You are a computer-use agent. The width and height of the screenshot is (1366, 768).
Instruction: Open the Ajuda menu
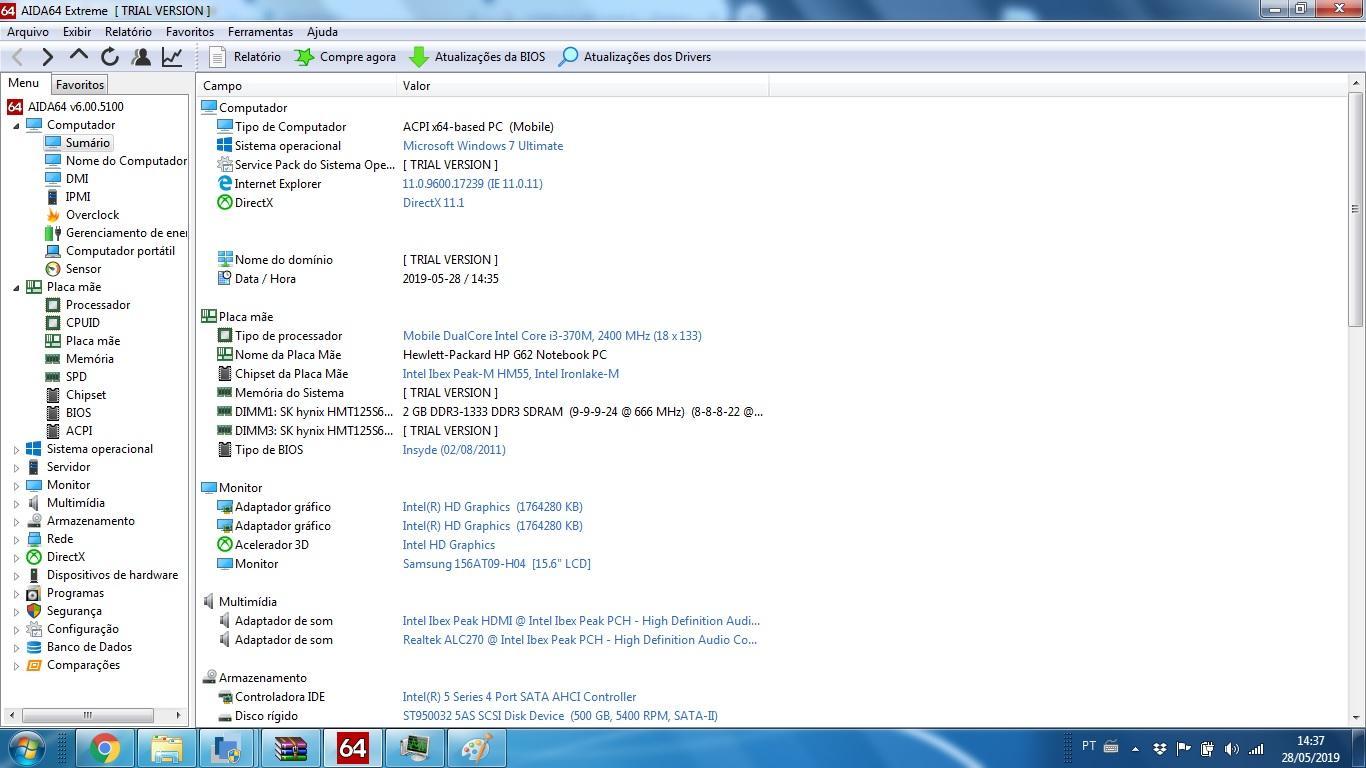322,32
